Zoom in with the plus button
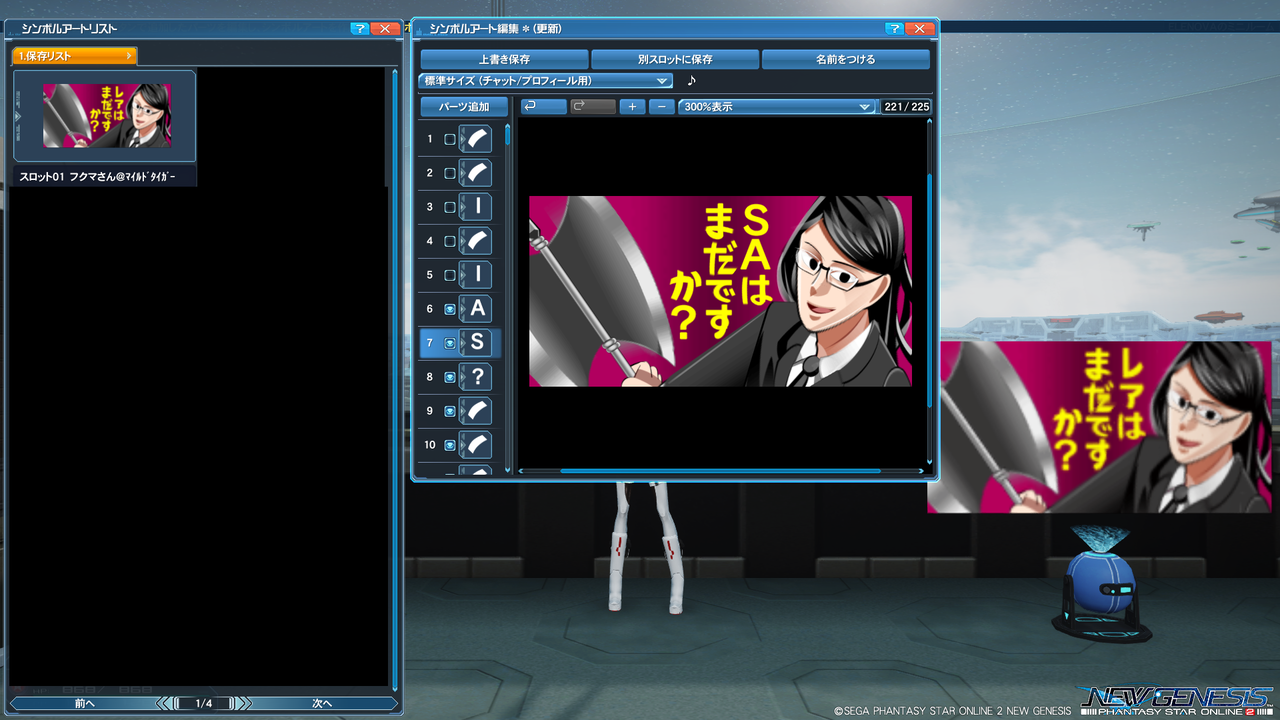Screen dimensions: 1280x720 coord(632,106)
